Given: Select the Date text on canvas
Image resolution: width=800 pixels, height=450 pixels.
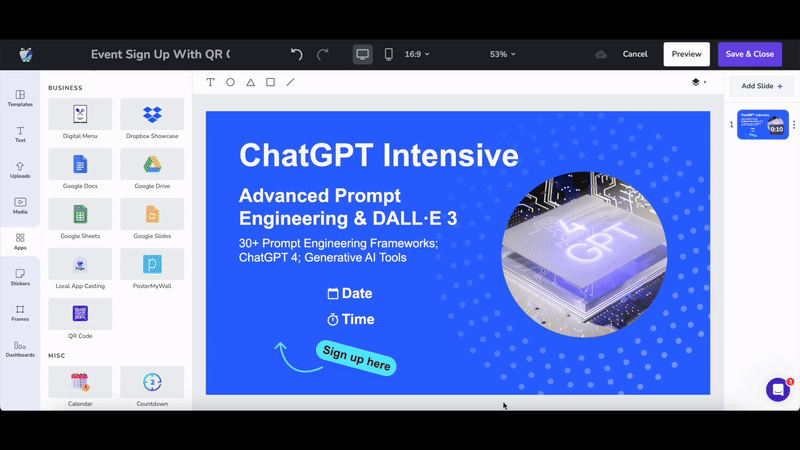Looking at the screenshot, I should point(357,293).
